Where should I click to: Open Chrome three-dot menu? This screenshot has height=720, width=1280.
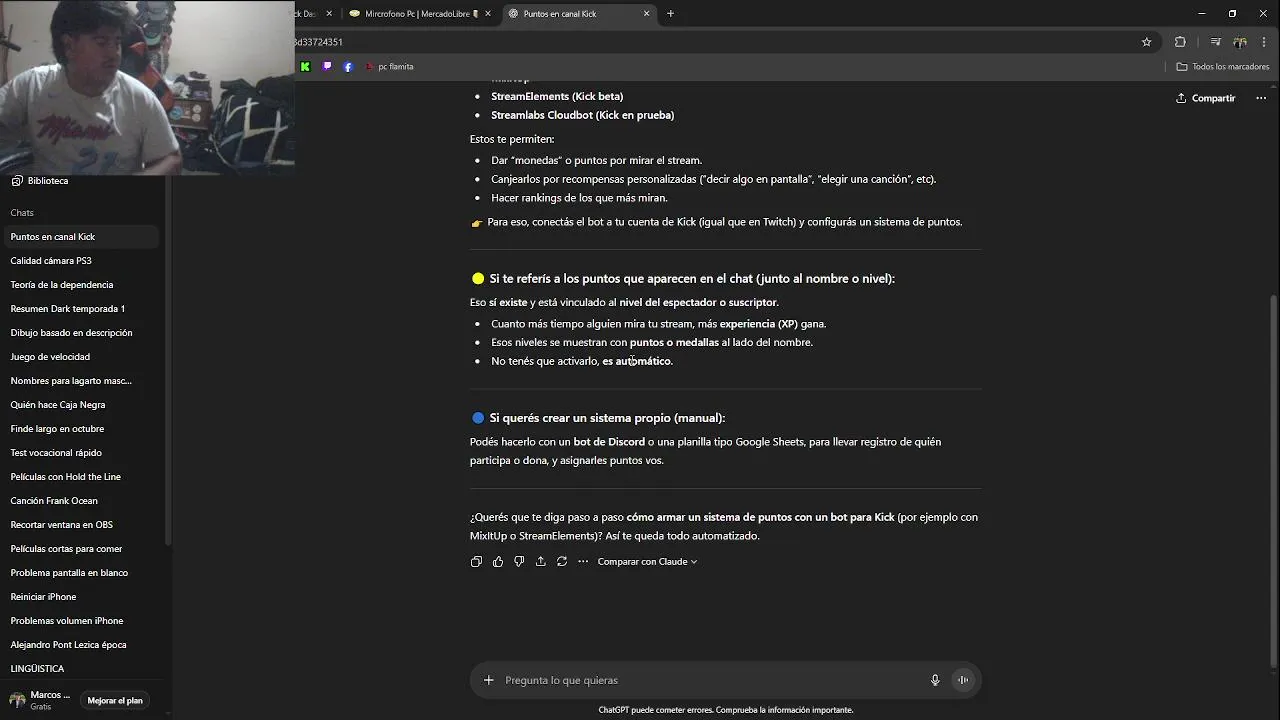point(1264,42)
